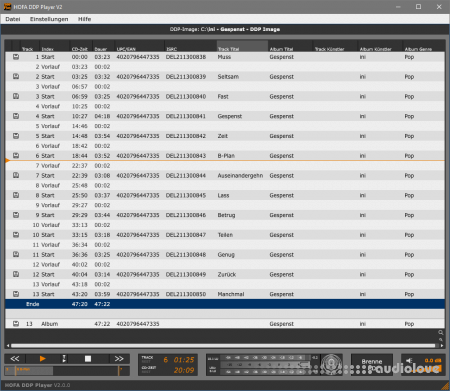Viewport: 450px width, 391px height.
Task: Click the Album row total time 47:22
Action: [102, 324]
